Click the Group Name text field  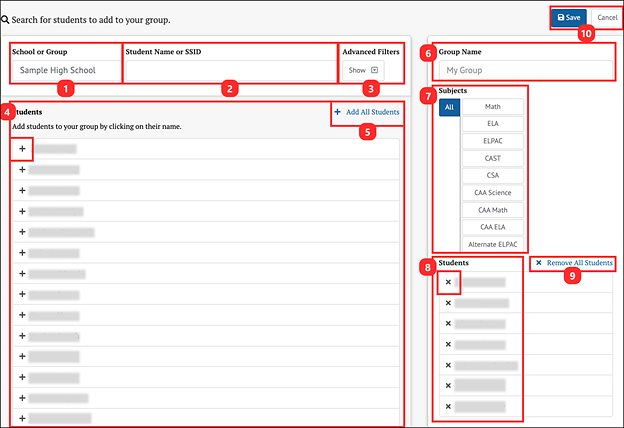coord(525,71)
